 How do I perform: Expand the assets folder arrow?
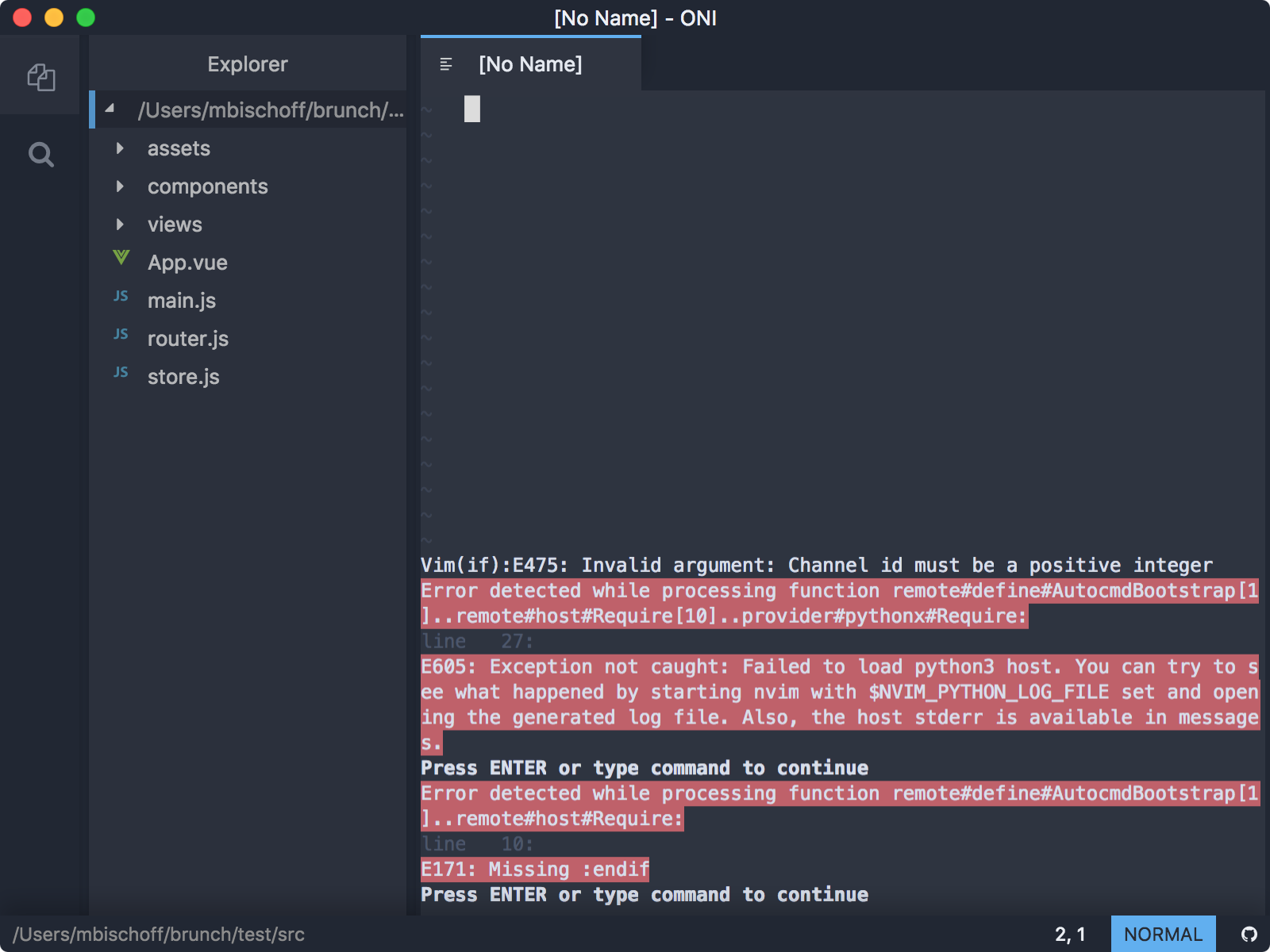tap(120, 148)
